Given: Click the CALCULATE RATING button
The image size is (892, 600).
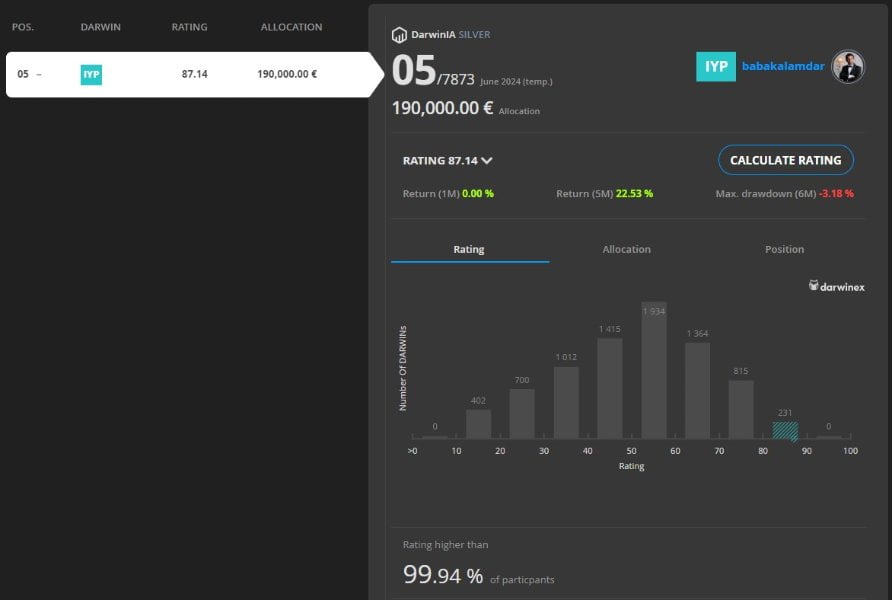Looking at the screenshot, I should pos(786,160).
